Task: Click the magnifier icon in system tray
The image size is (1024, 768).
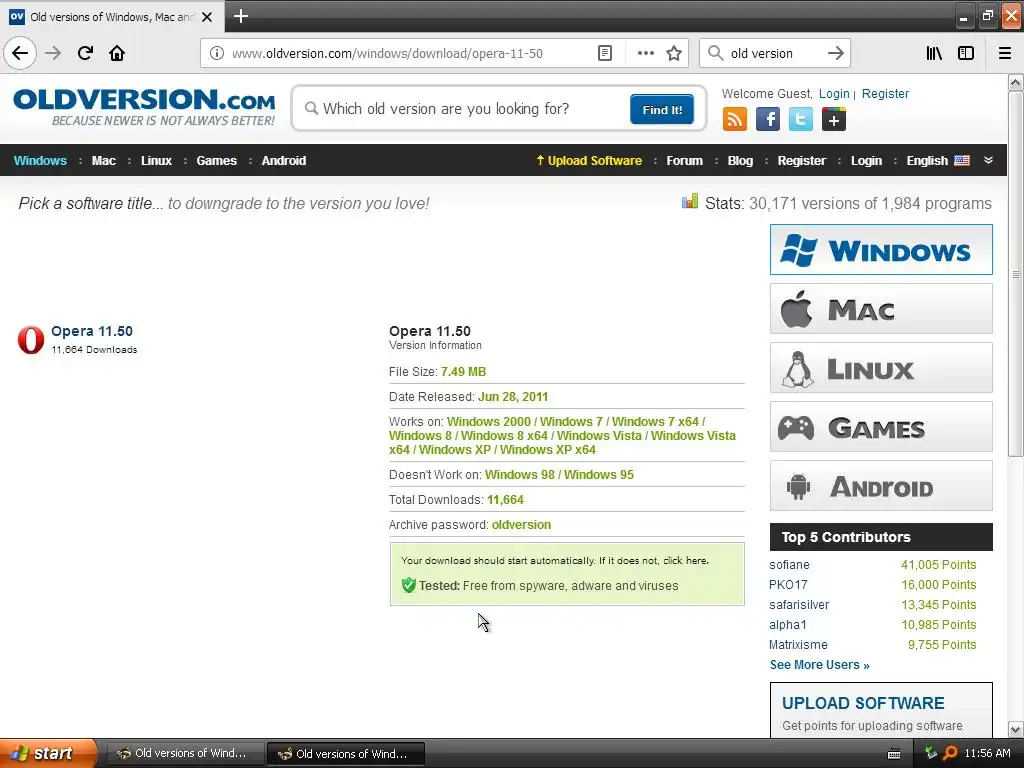Action: (950, 753)
